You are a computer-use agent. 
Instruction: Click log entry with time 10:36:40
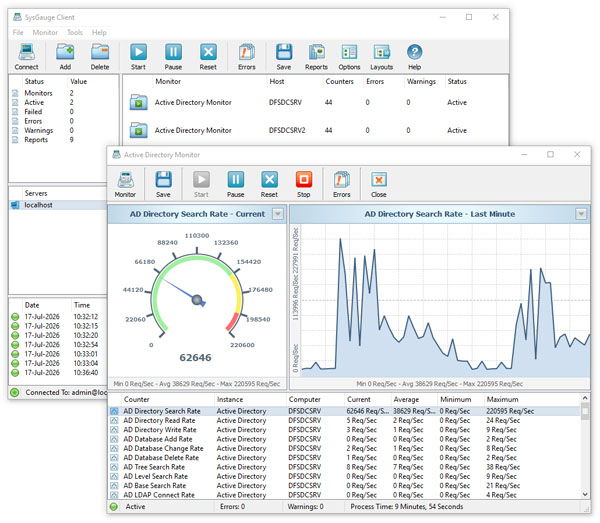point(58,373)
